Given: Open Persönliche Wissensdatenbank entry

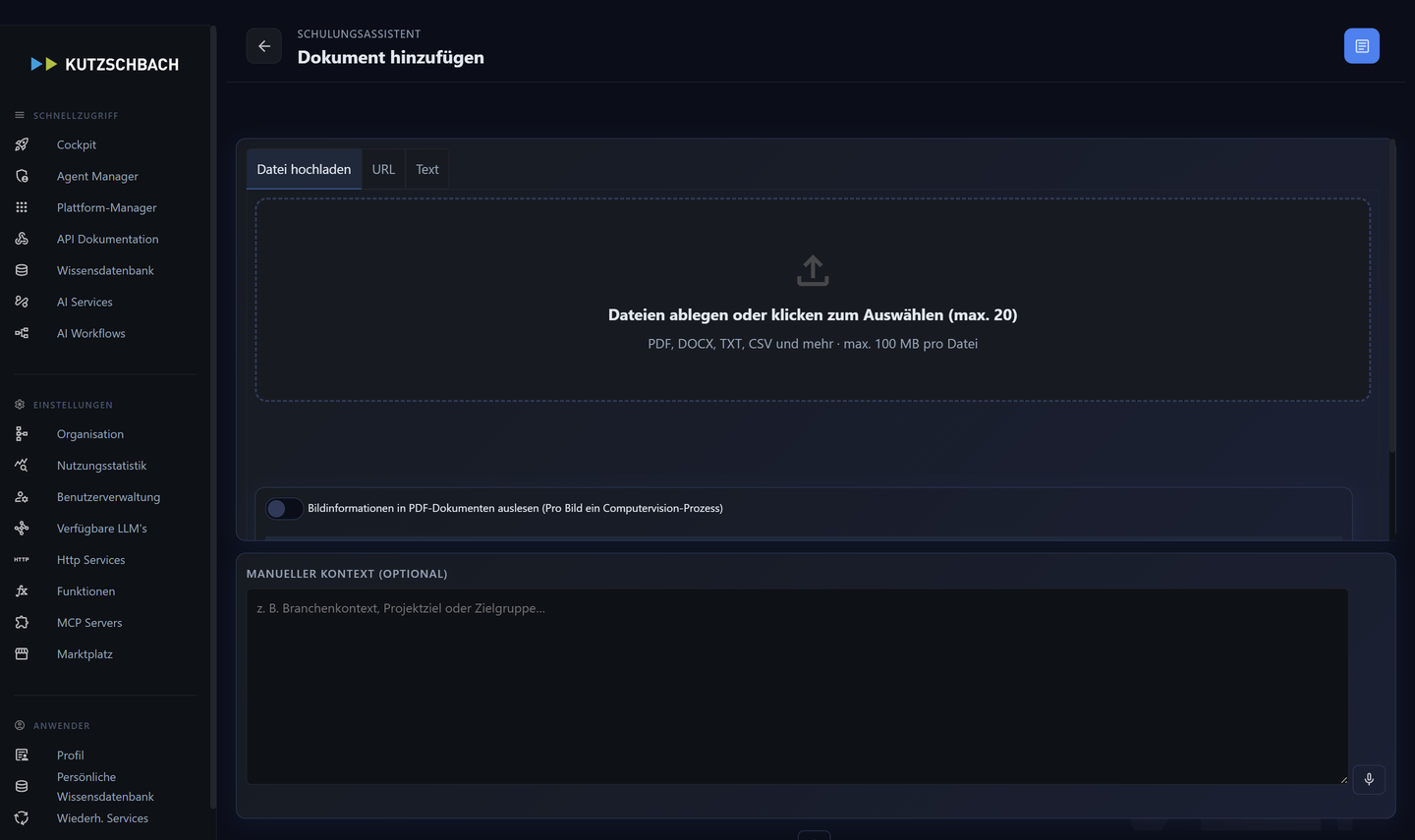Looking at the screenshot, I should [105, 786].
